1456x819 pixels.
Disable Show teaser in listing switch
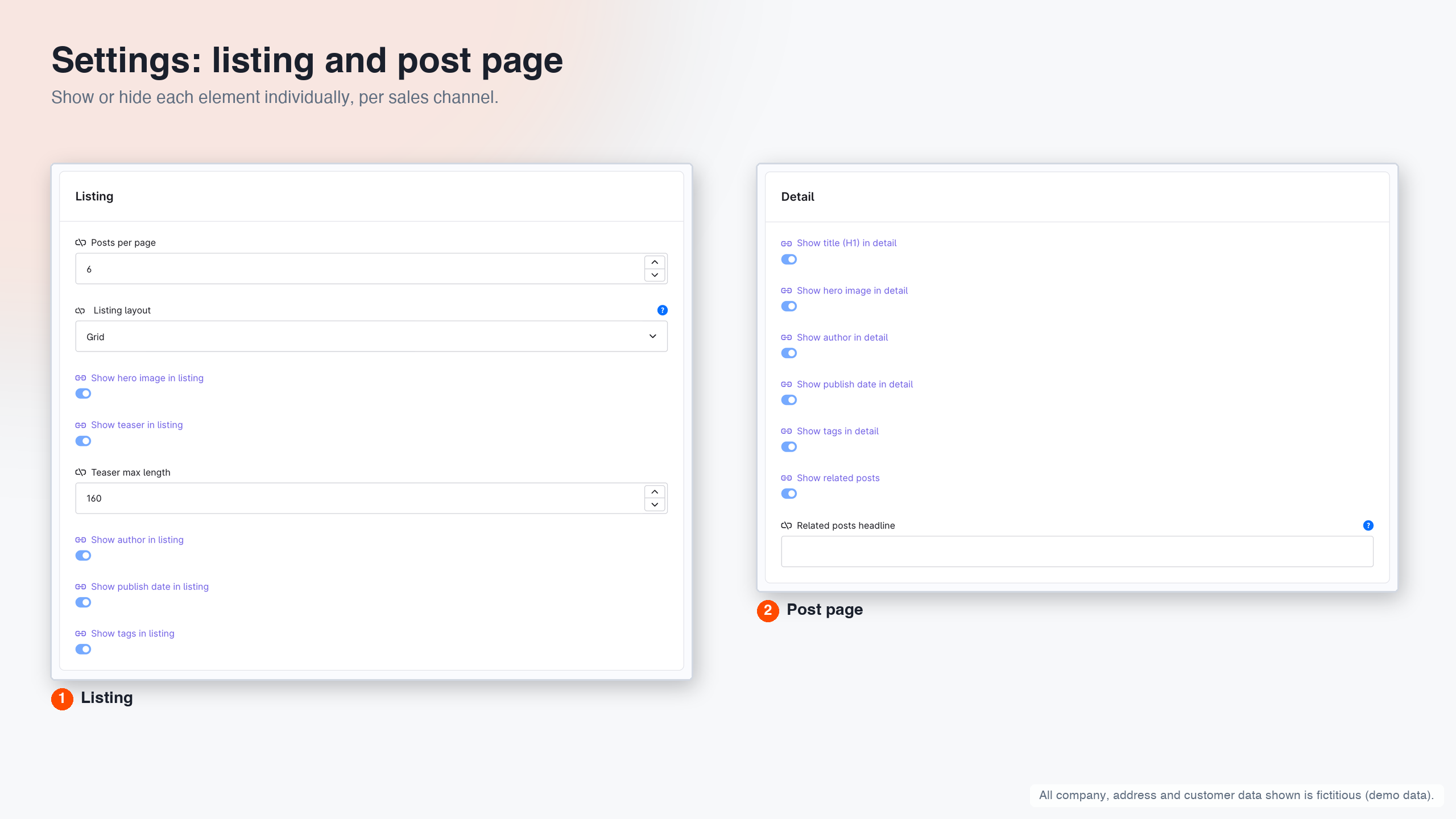pyautogui.click(x=83, y=441)
